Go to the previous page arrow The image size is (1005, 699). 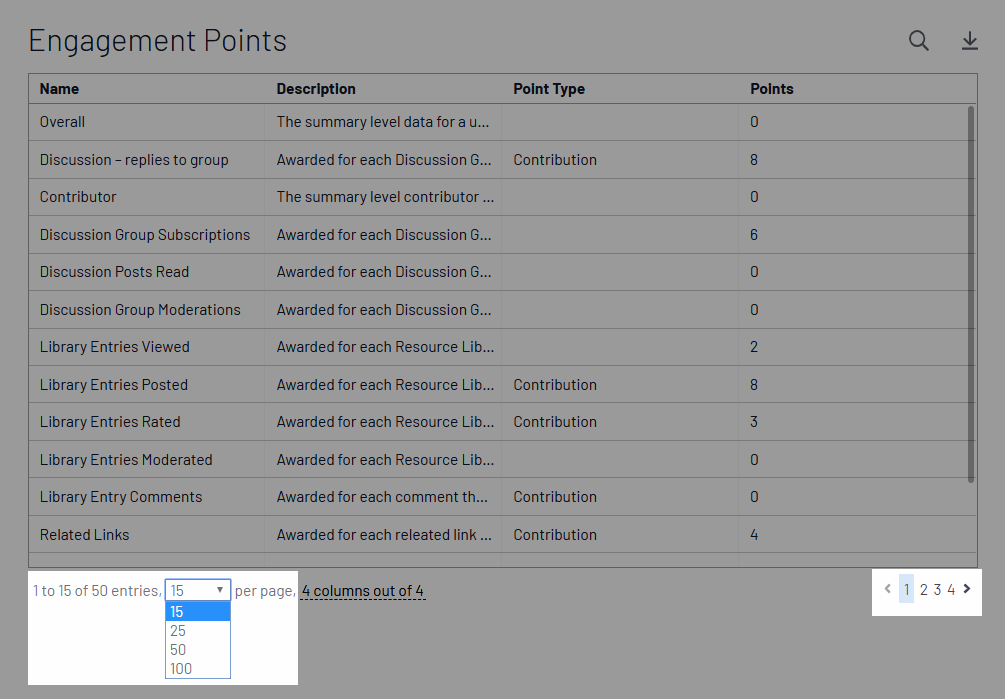pyautogui.click(x=888, y=589)
